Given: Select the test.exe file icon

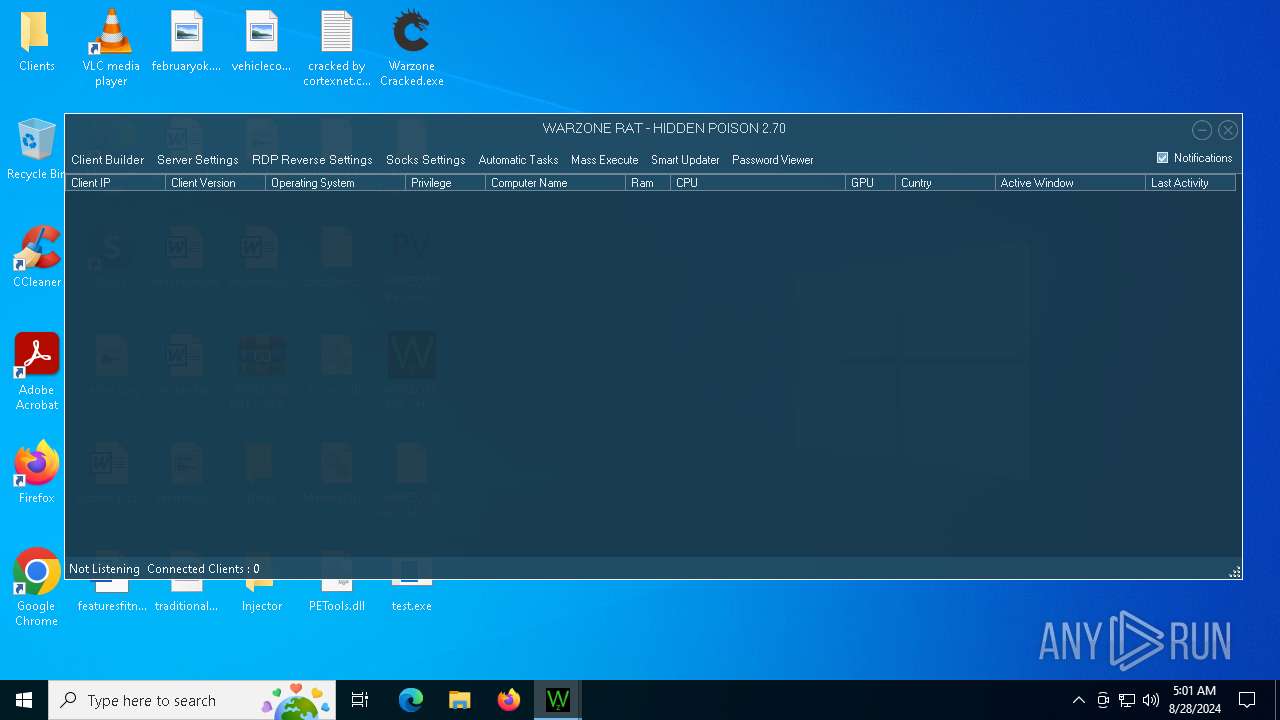Looking at the screenshot, I should (x=412, y=597).
